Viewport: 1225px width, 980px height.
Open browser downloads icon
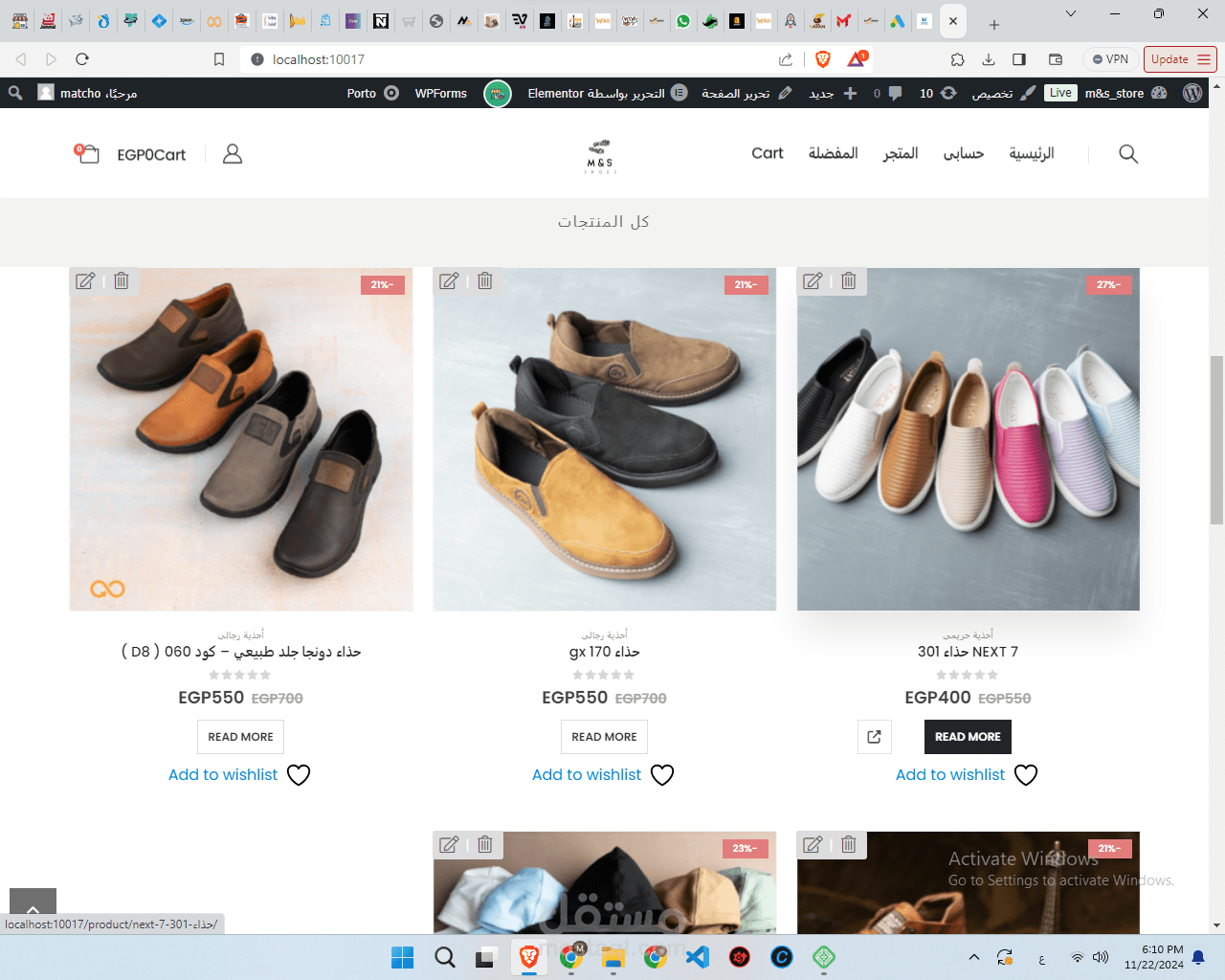[x=989, y=59]
